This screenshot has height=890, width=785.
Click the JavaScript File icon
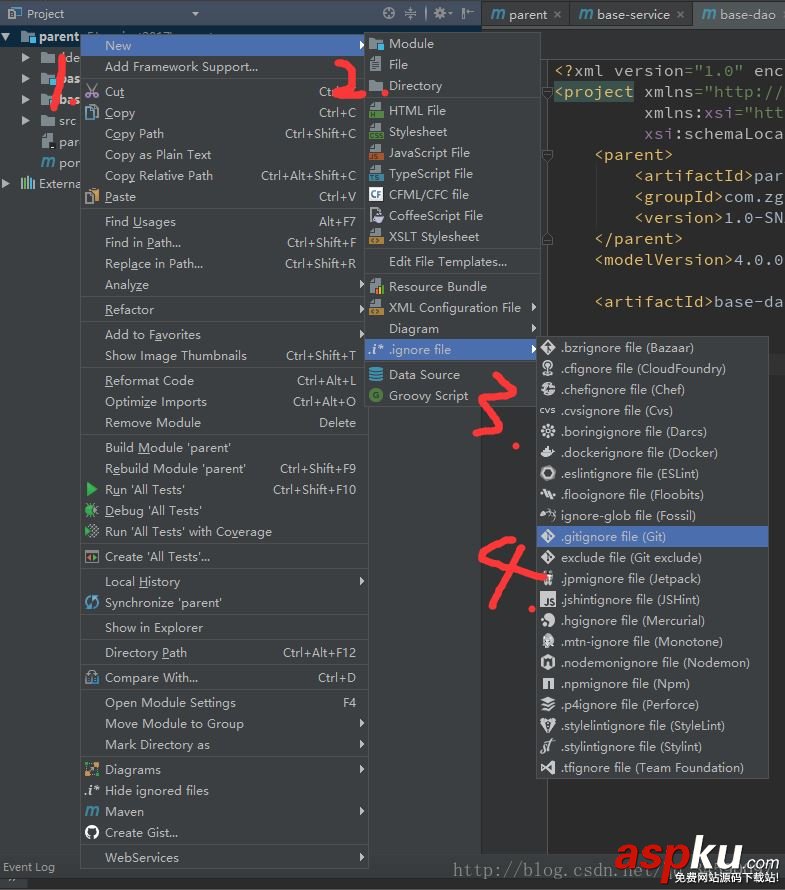[376, 153]
